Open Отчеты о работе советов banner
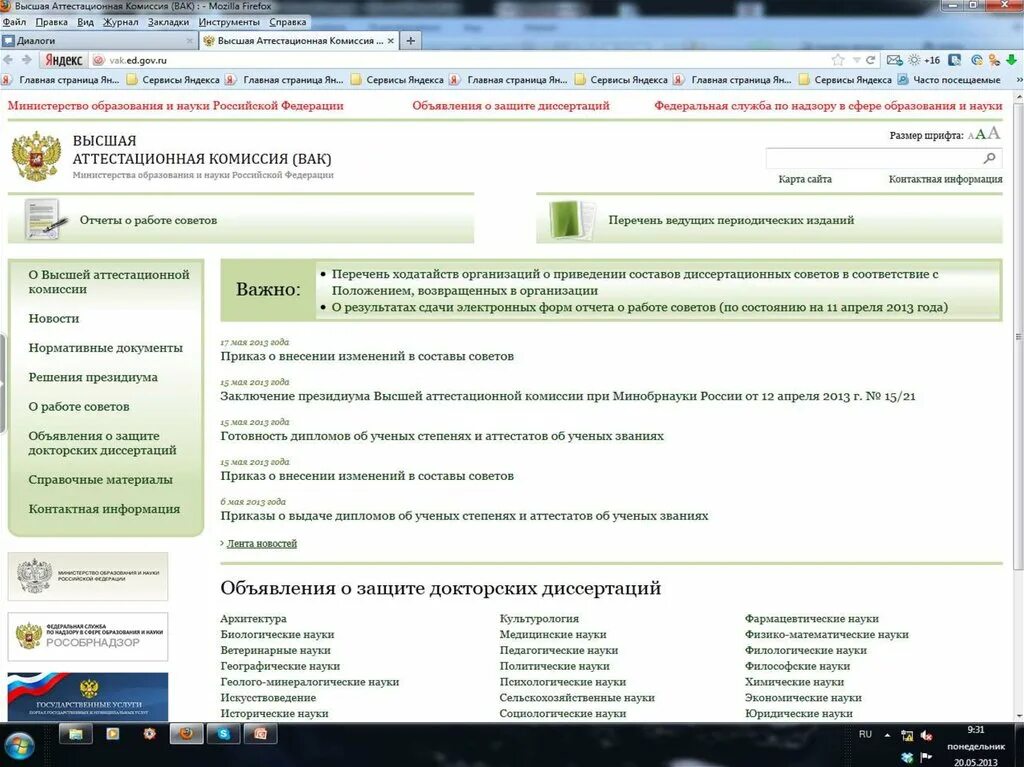This screenshot has width=1024, height=767. point(241,220)
